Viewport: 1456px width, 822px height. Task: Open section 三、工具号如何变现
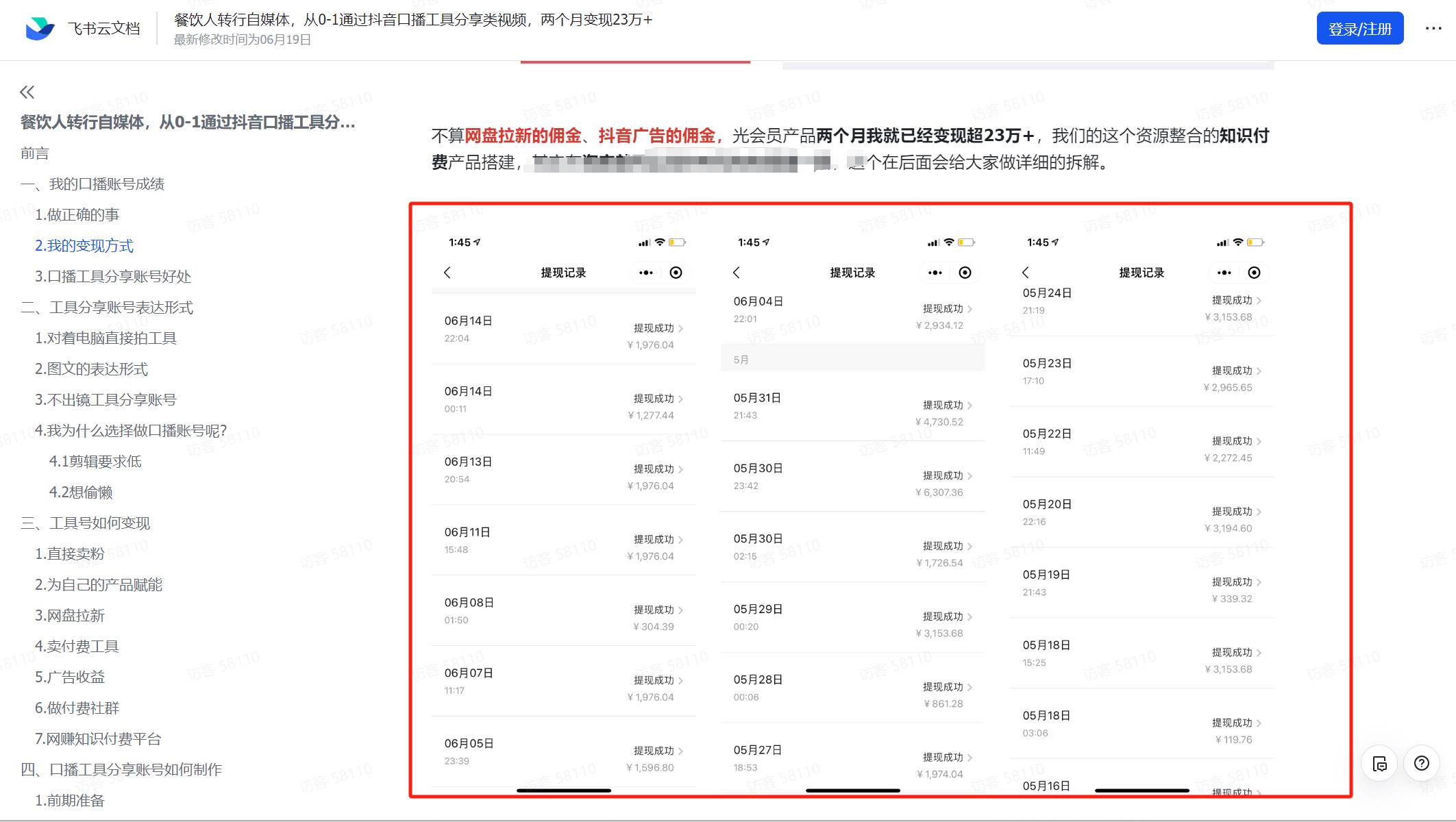(86, 523)
